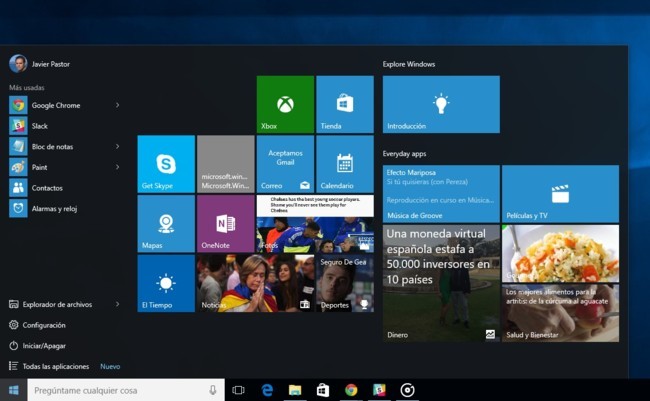The width and height of the screenshot is (650, 401).
Task: Expand Google Chrome jump list arrow
Action: tap(117, 105)
